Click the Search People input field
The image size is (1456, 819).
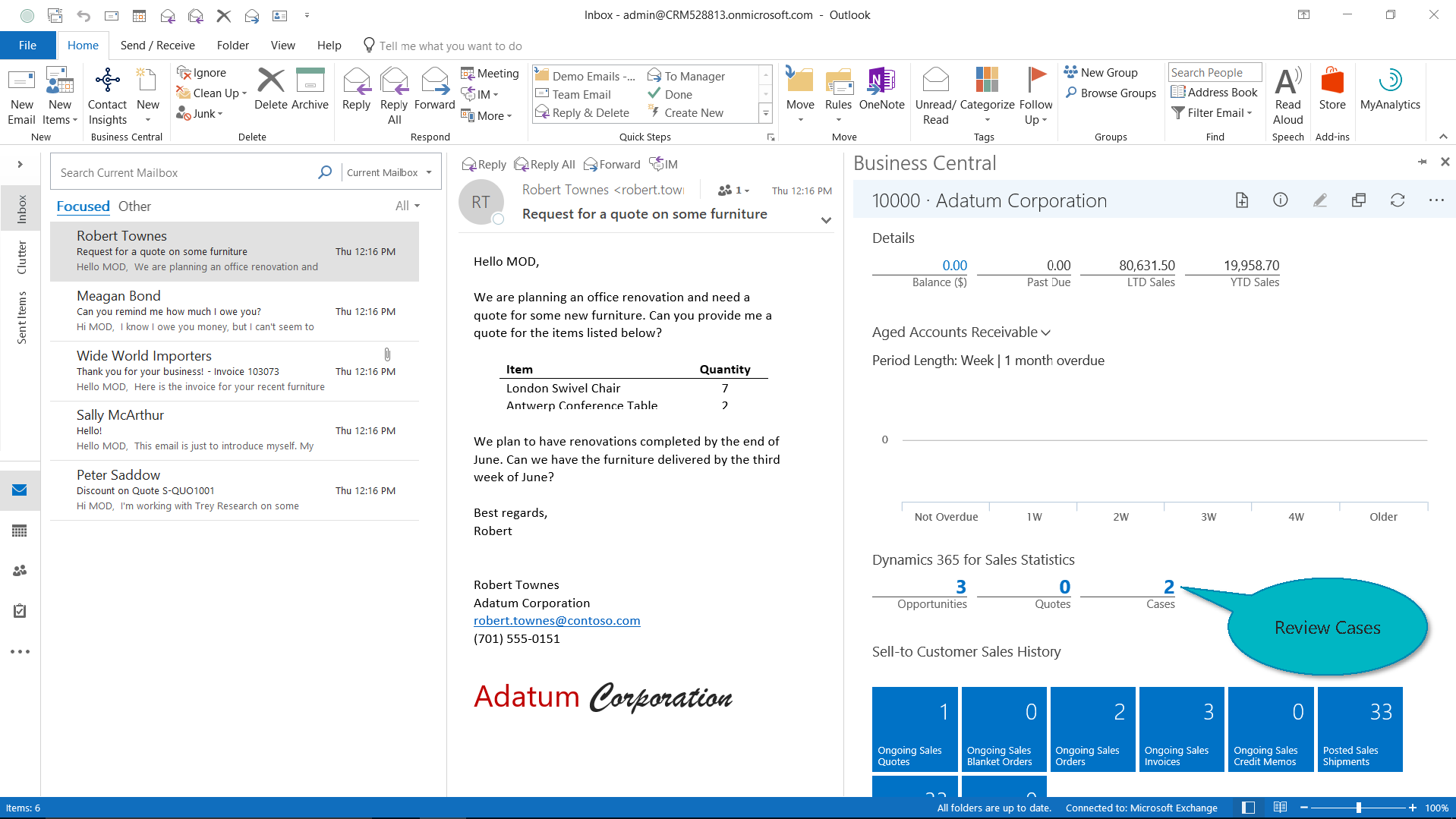(1214, 72)
